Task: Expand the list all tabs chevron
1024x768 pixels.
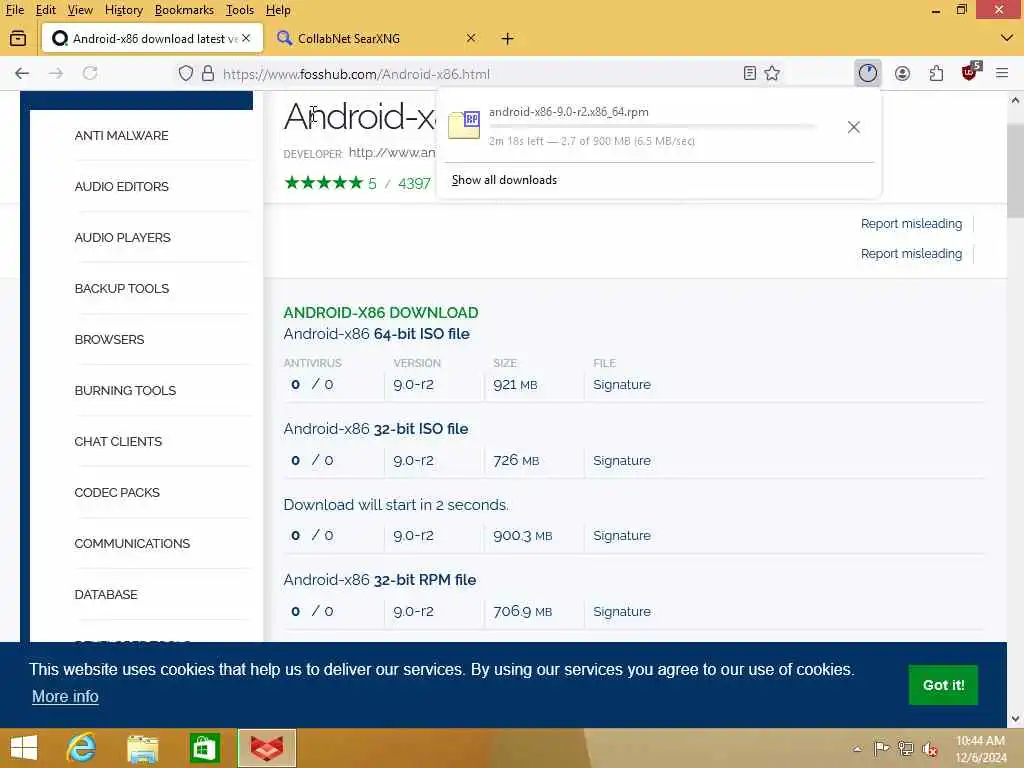Action: pos(1006,38)
